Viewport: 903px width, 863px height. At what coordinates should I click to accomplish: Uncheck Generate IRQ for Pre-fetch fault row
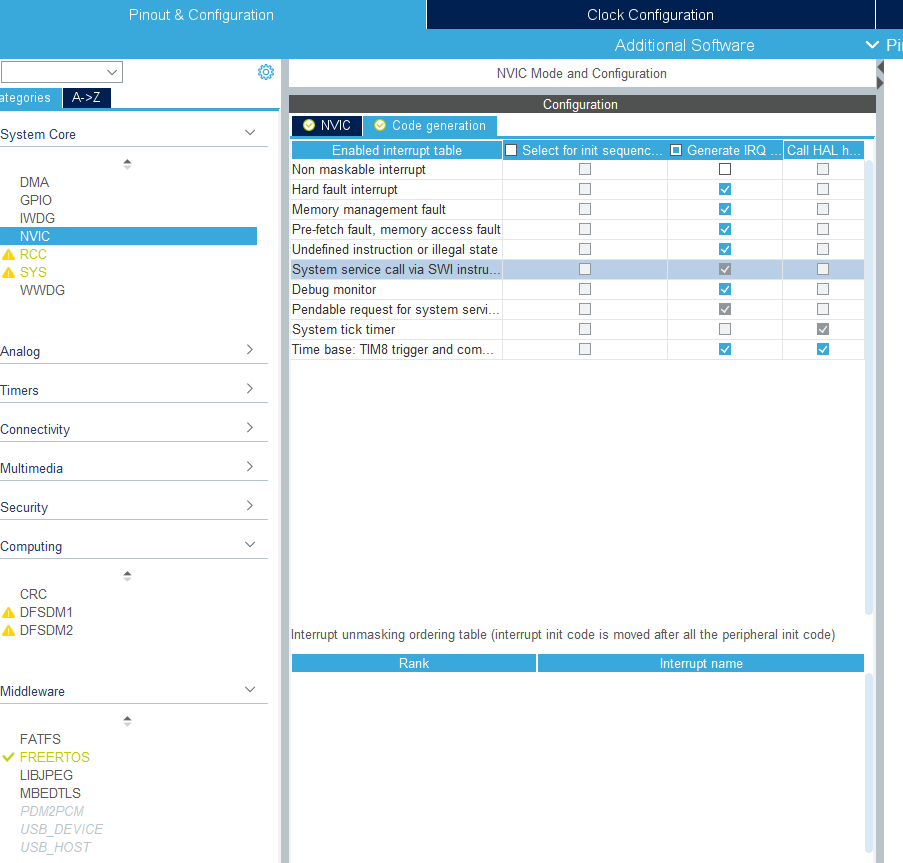pos(725,229)
